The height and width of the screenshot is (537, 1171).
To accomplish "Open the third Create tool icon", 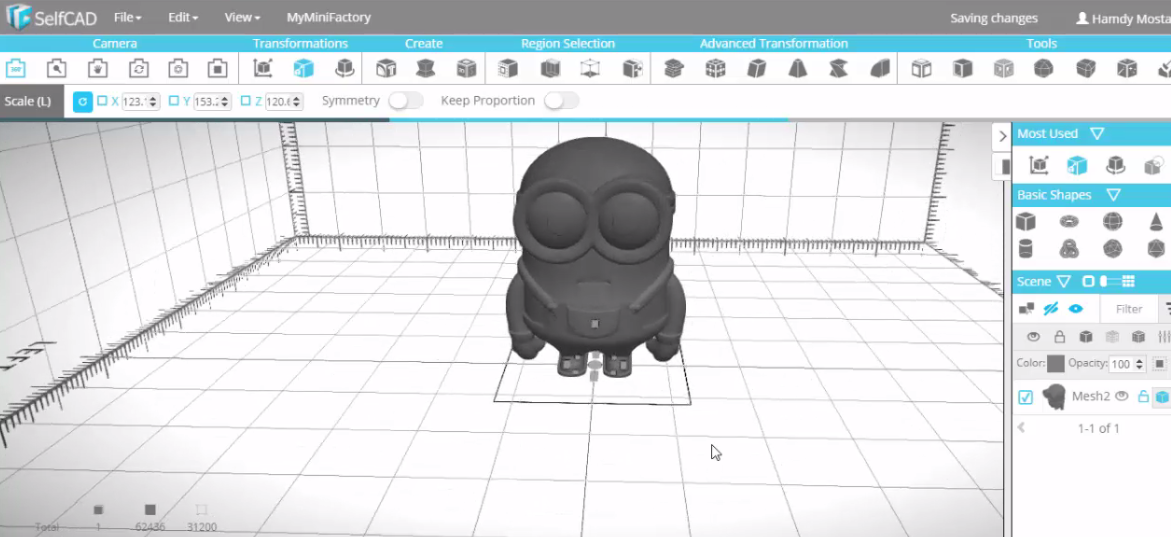I will click(x=466, y=69).
